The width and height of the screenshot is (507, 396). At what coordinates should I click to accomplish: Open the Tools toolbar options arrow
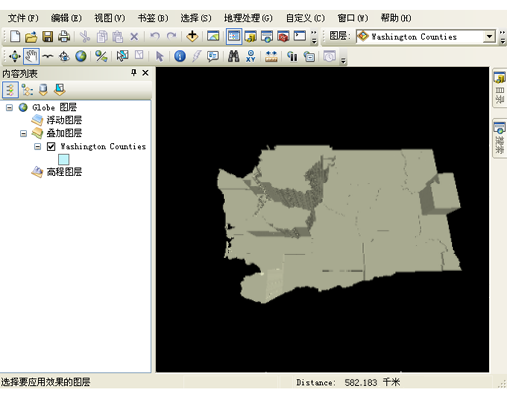point(343,60)
